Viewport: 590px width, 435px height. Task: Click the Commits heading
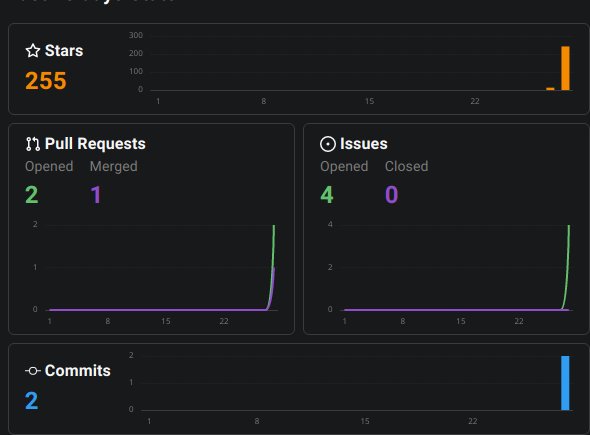[x=78, y=371]
